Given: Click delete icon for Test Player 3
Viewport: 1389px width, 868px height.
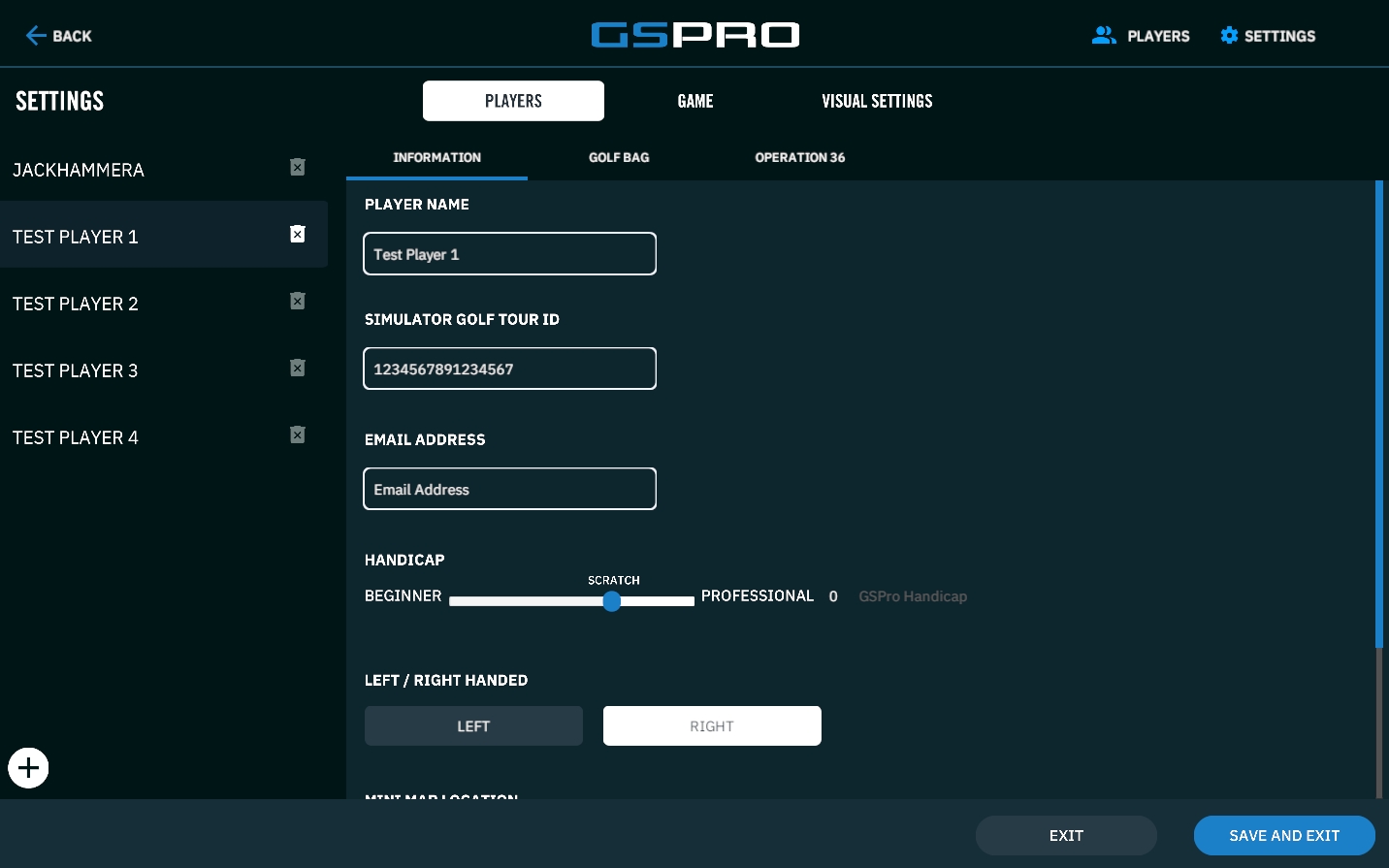Looking at the screenshot, I should [298, 369].
